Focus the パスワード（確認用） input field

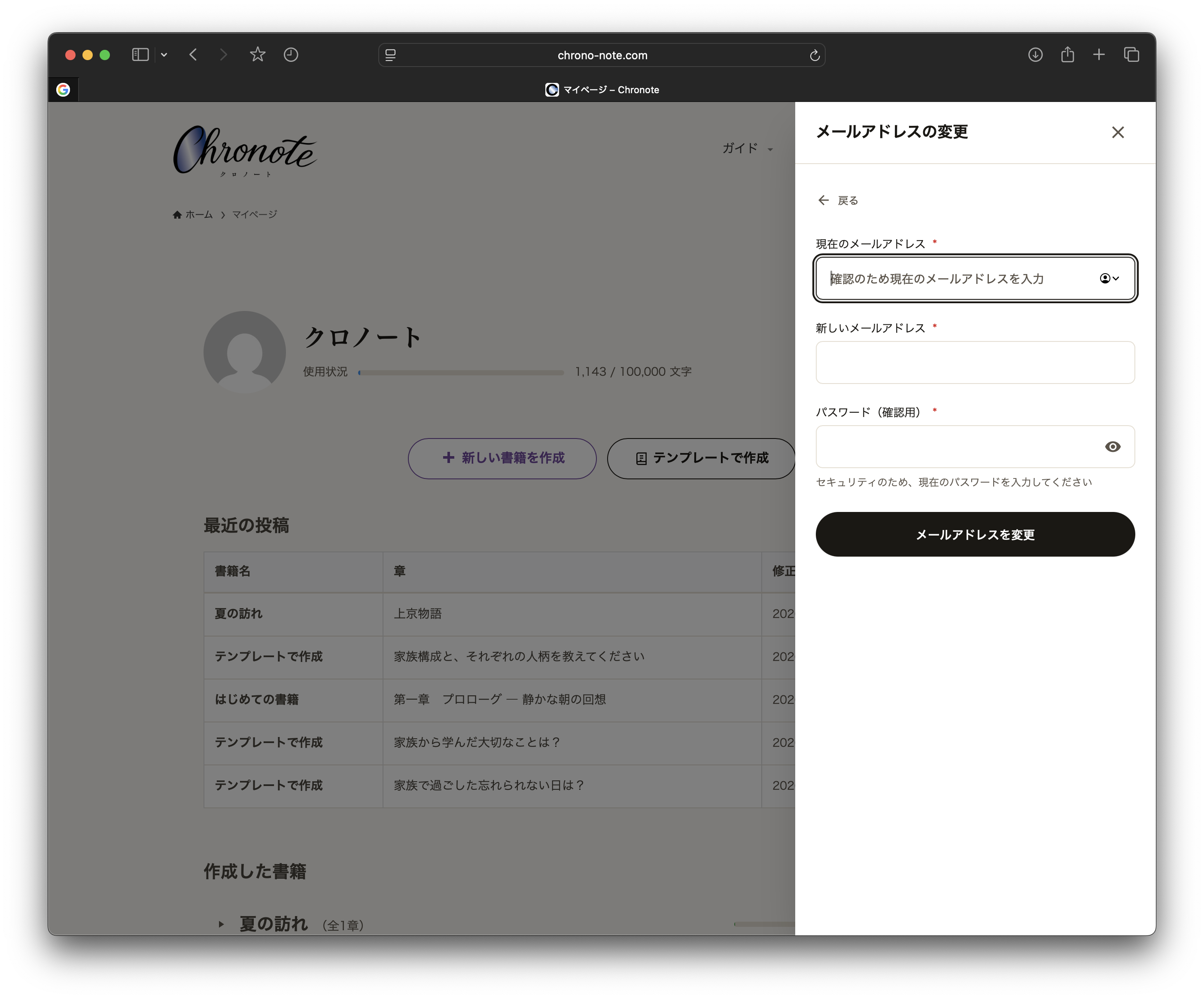click(975, 447)
